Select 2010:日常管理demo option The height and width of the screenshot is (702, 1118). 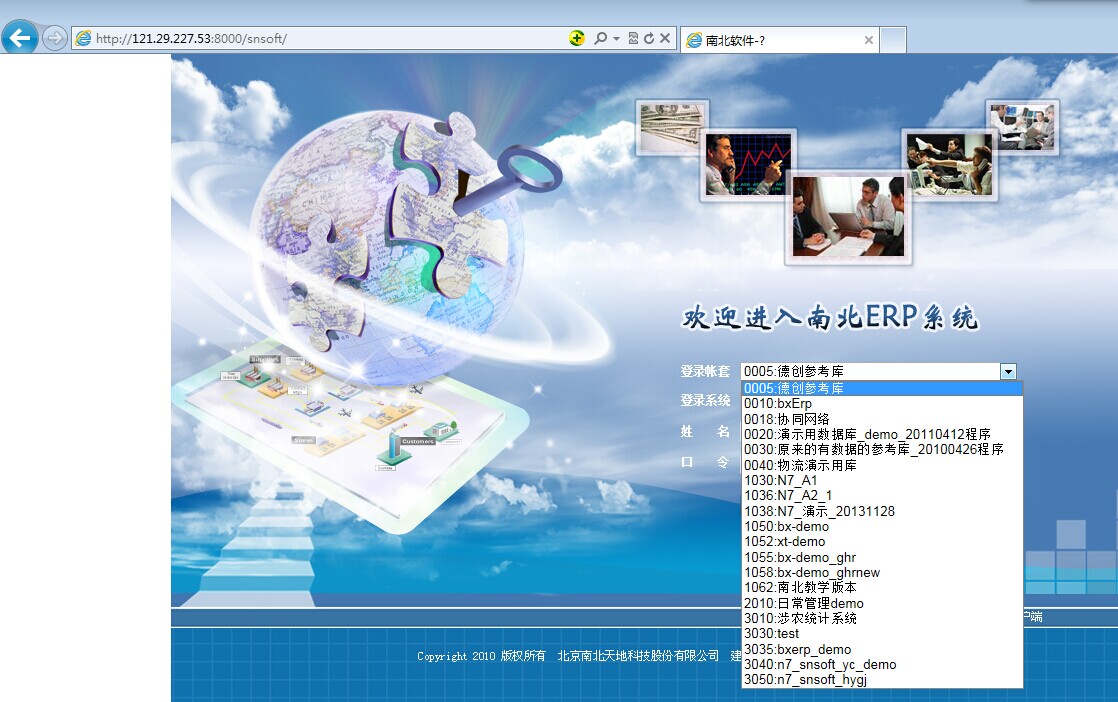point(882,603)
